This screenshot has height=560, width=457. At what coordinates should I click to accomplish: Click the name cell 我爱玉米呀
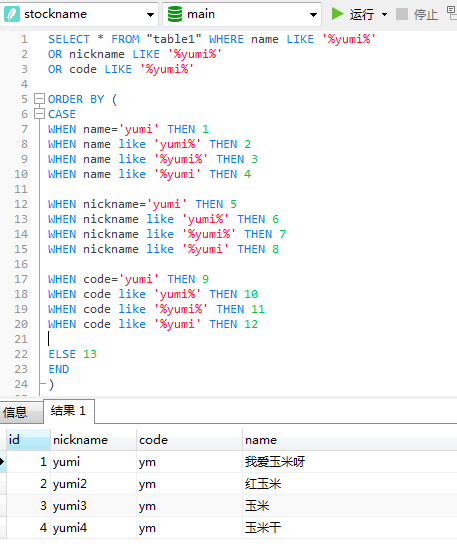350,462
